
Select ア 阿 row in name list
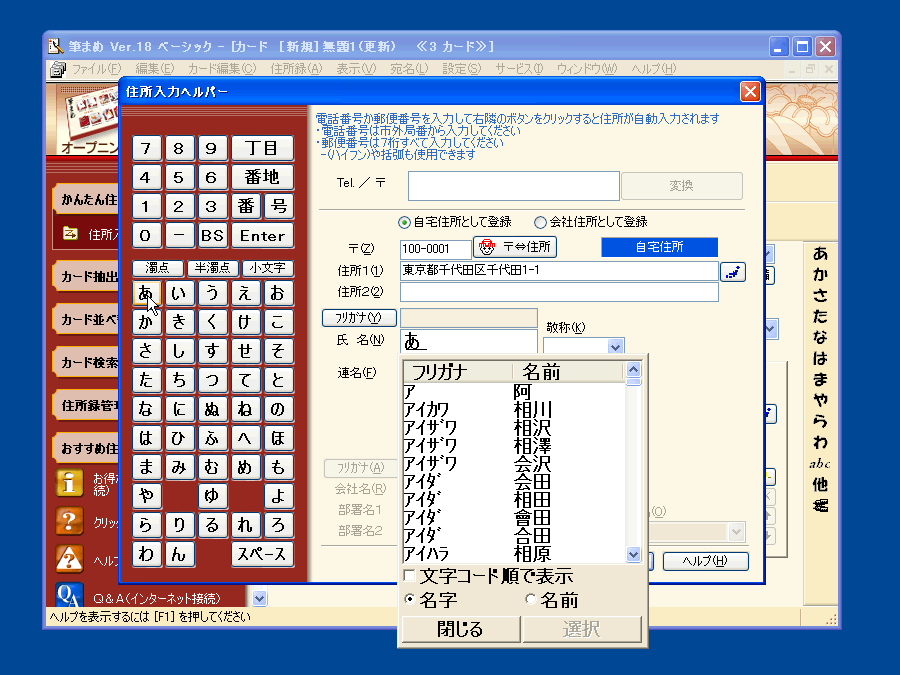point(514,392)
